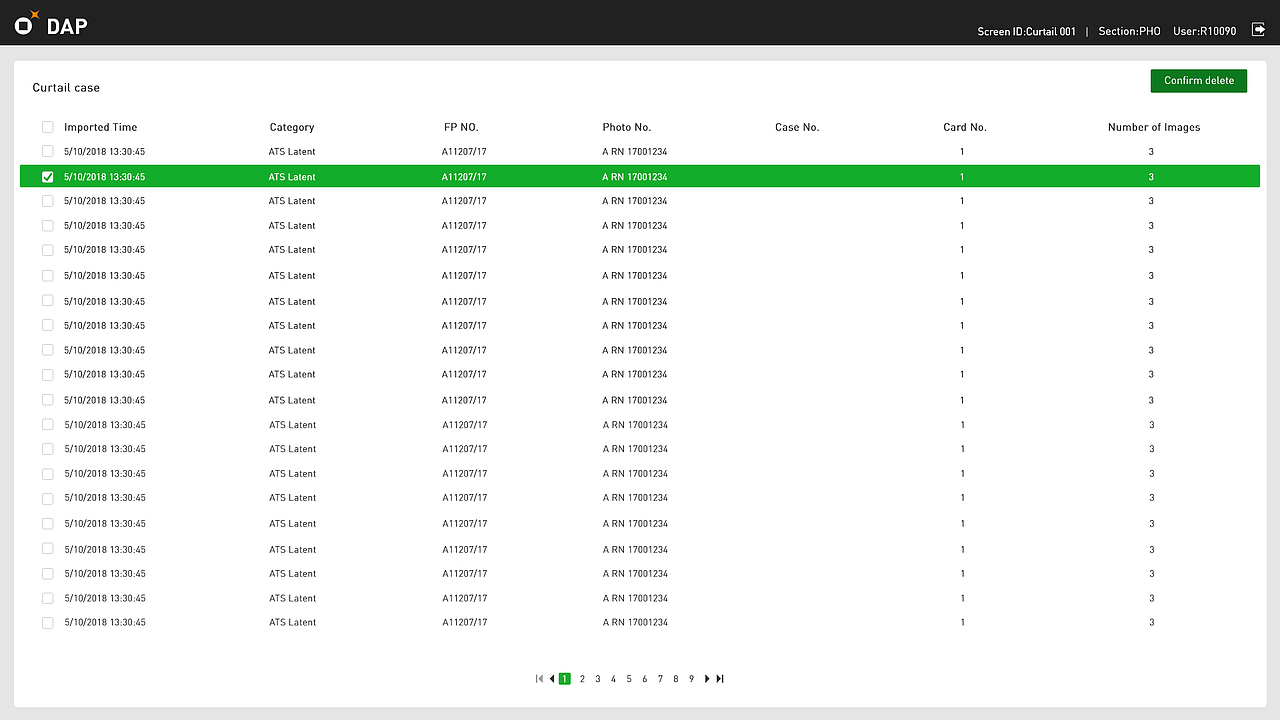Open page 5 of the results
The image size is (1280, 720).
coord(629,678)
